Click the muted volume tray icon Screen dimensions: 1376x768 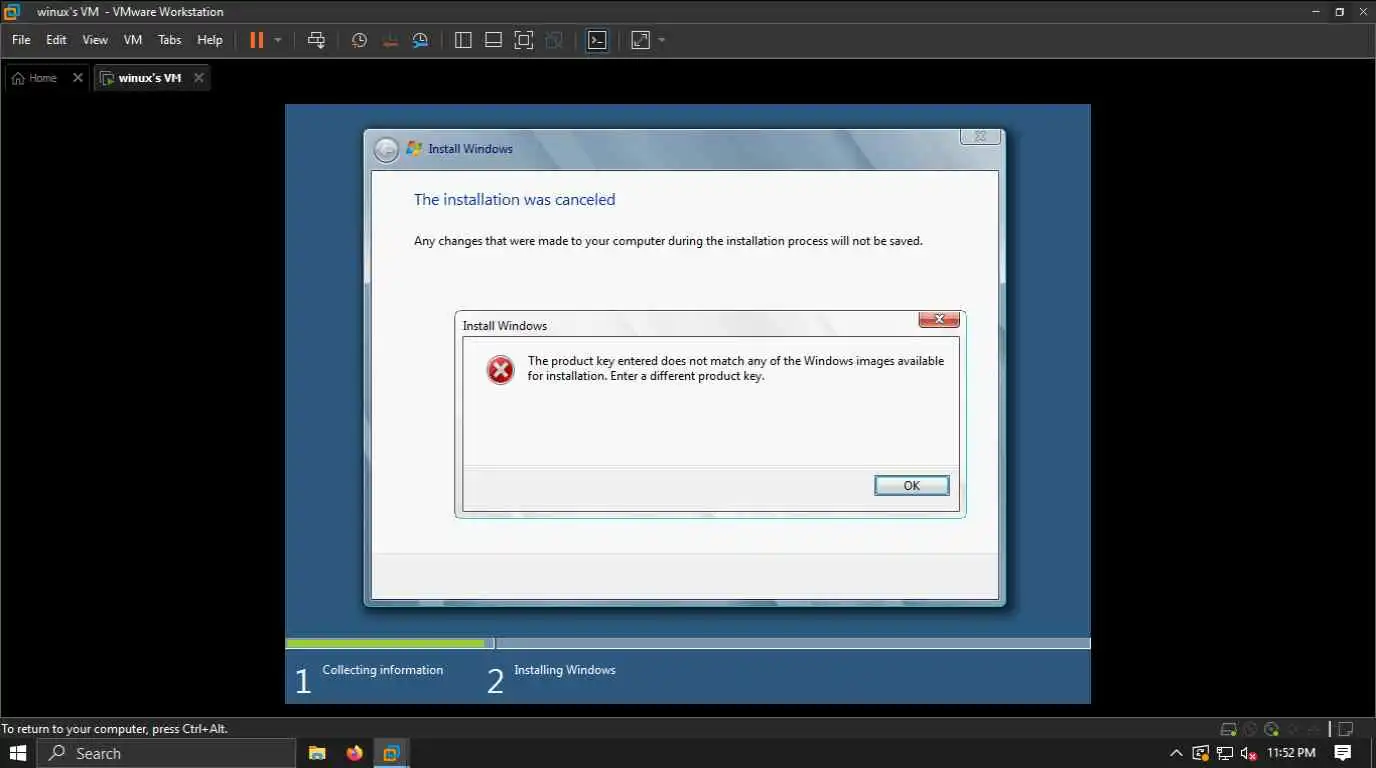[1248, 753]
